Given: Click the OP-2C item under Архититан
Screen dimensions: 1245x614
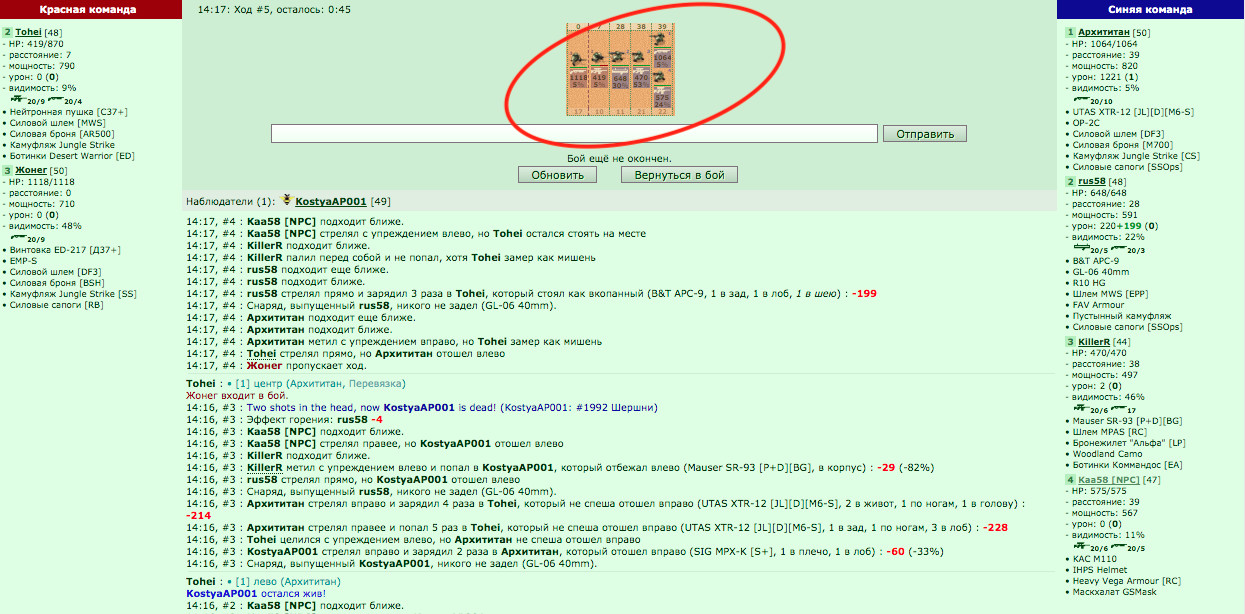Looking at the screenshot, I should 1086,123.
